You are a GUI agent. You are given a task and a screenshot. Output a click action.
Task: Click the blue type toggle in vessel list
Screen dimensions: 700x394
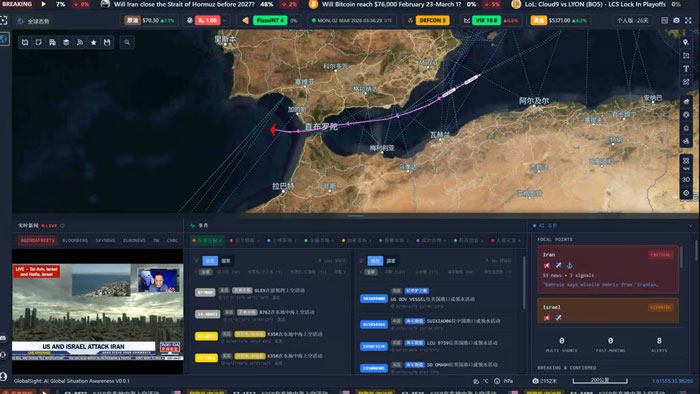coord(375,261)
